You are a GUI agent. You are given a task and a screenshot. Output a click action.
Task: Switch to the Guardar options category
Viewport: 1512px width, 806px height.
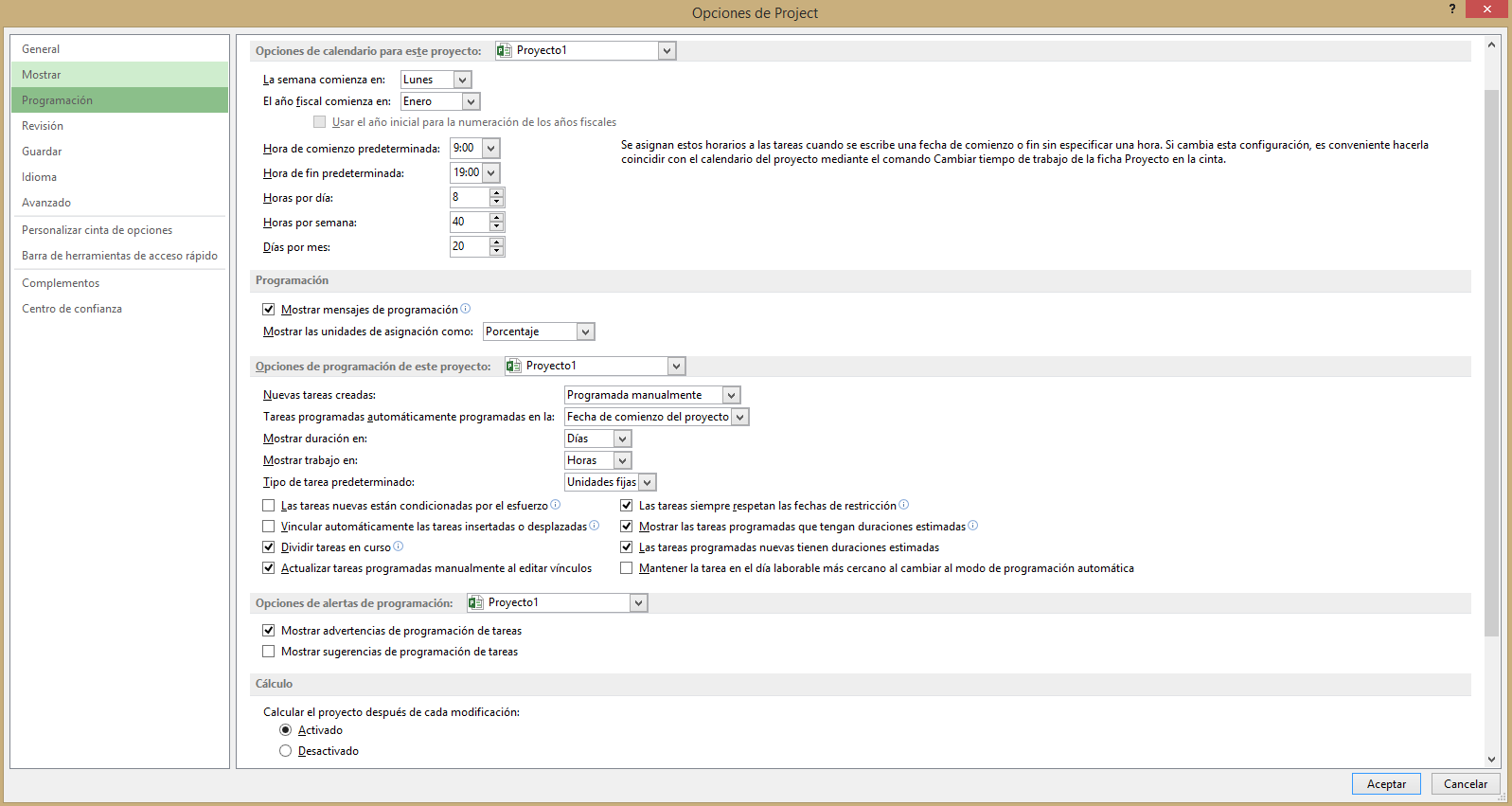(42, 152)
